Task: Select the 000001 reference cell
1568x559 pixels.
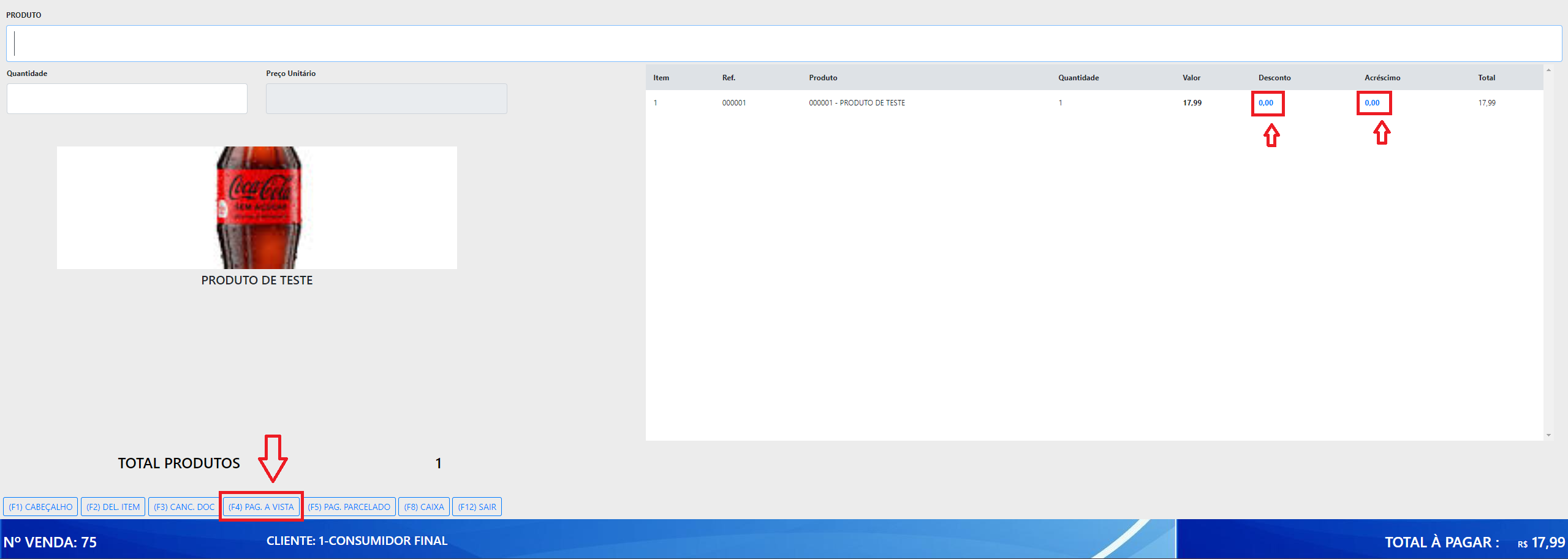Action: [x=734, y=103]
